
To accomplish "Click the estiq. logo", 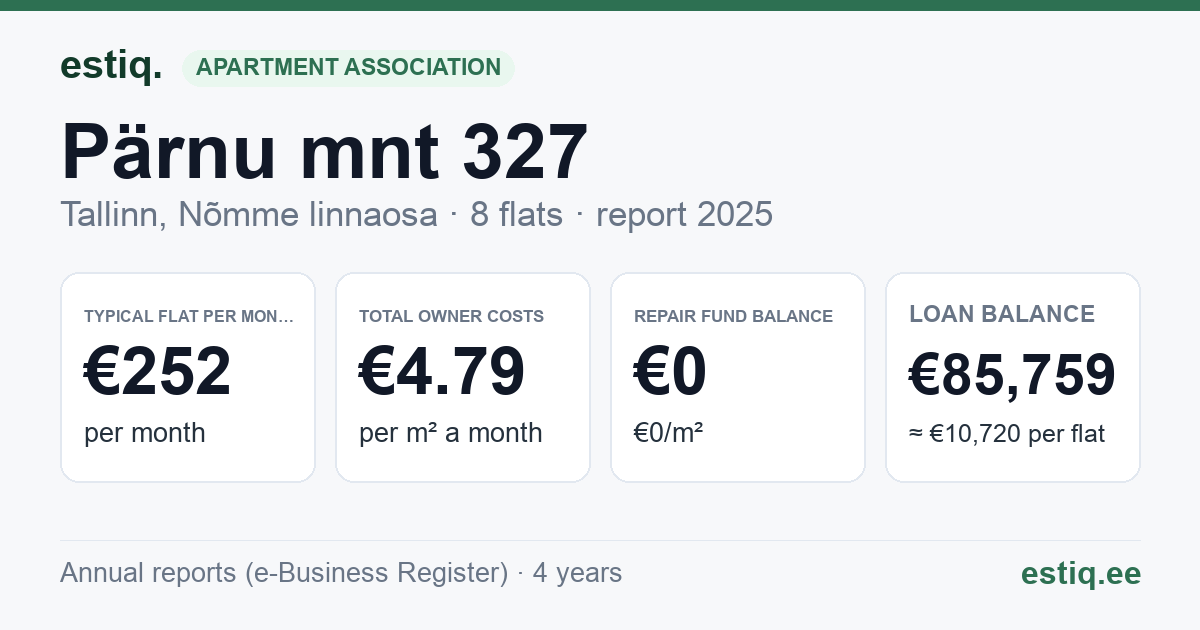I will tap(111, 66).
